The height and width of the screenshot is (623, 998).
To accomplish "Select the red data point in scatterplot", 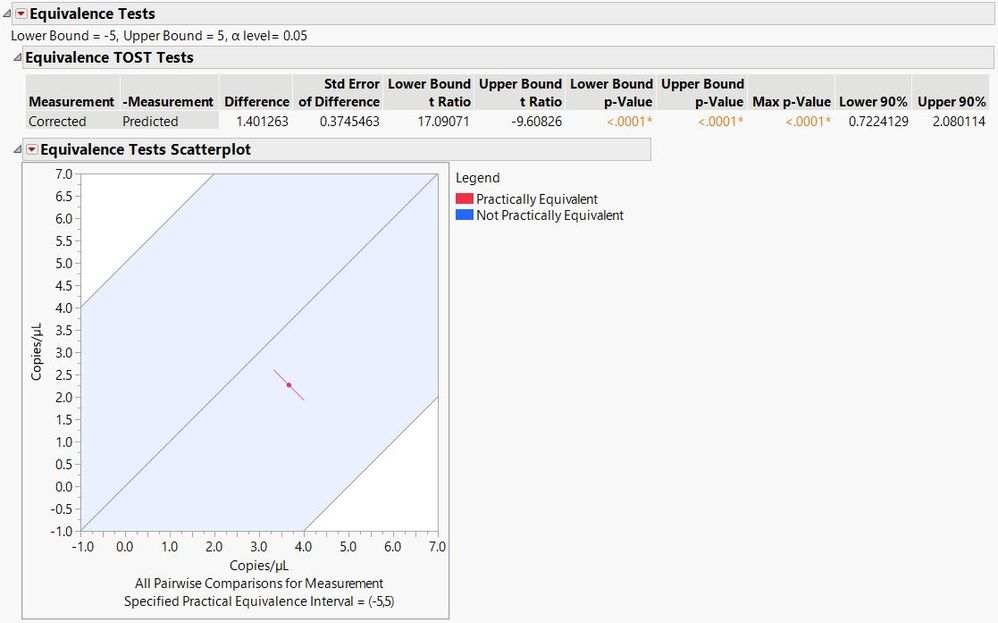I will click(289, 385).
